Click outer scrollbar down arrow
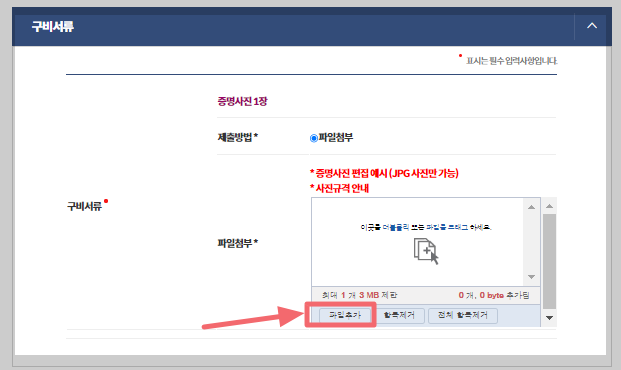This screenshot has height=370, width=621. (549, 318)
